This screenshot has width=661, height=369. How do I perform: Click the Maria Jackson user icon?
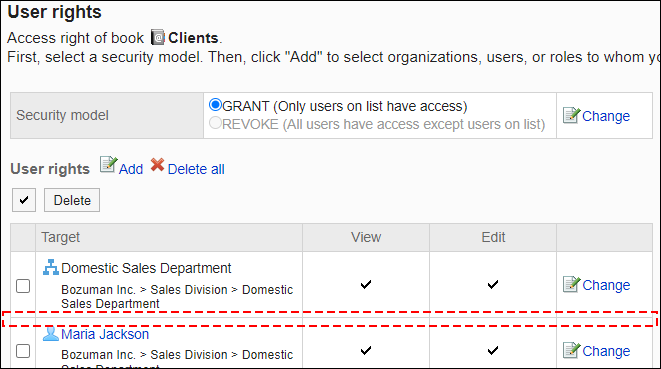51,334
